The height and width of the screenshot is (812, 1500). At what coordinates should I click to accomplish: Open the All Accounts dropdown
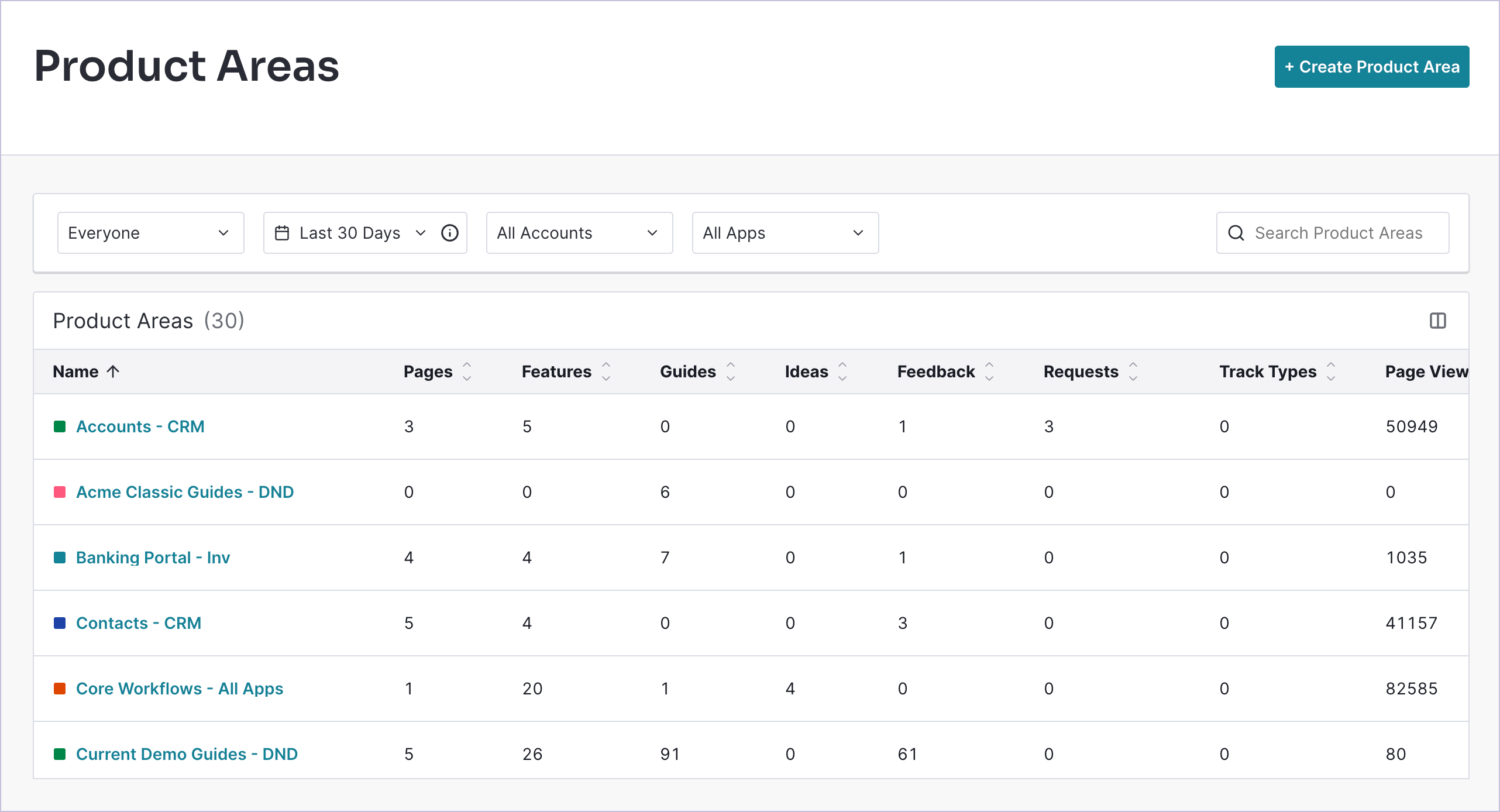pyautogui.click(x=579, y=233)
